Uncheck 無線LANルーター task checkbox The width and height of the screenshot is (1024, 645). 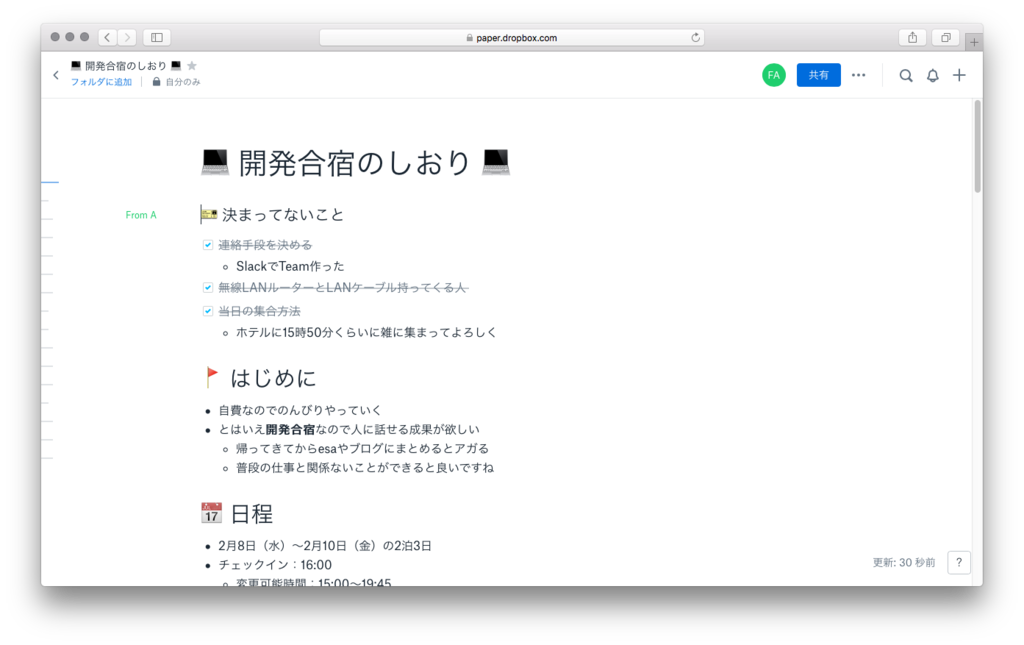pos(208,287)
